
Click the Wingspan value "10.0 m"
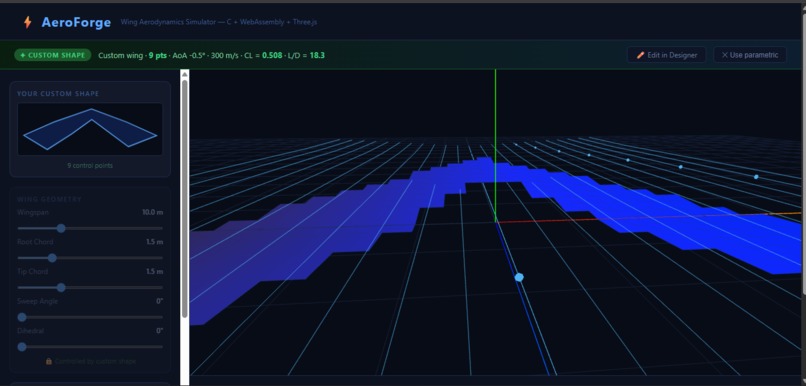click(153, 212)
